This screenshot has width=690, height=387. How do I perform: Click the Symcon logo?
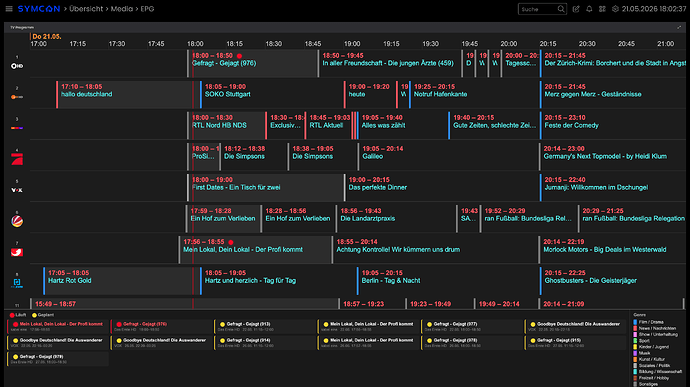click(39, 9)
